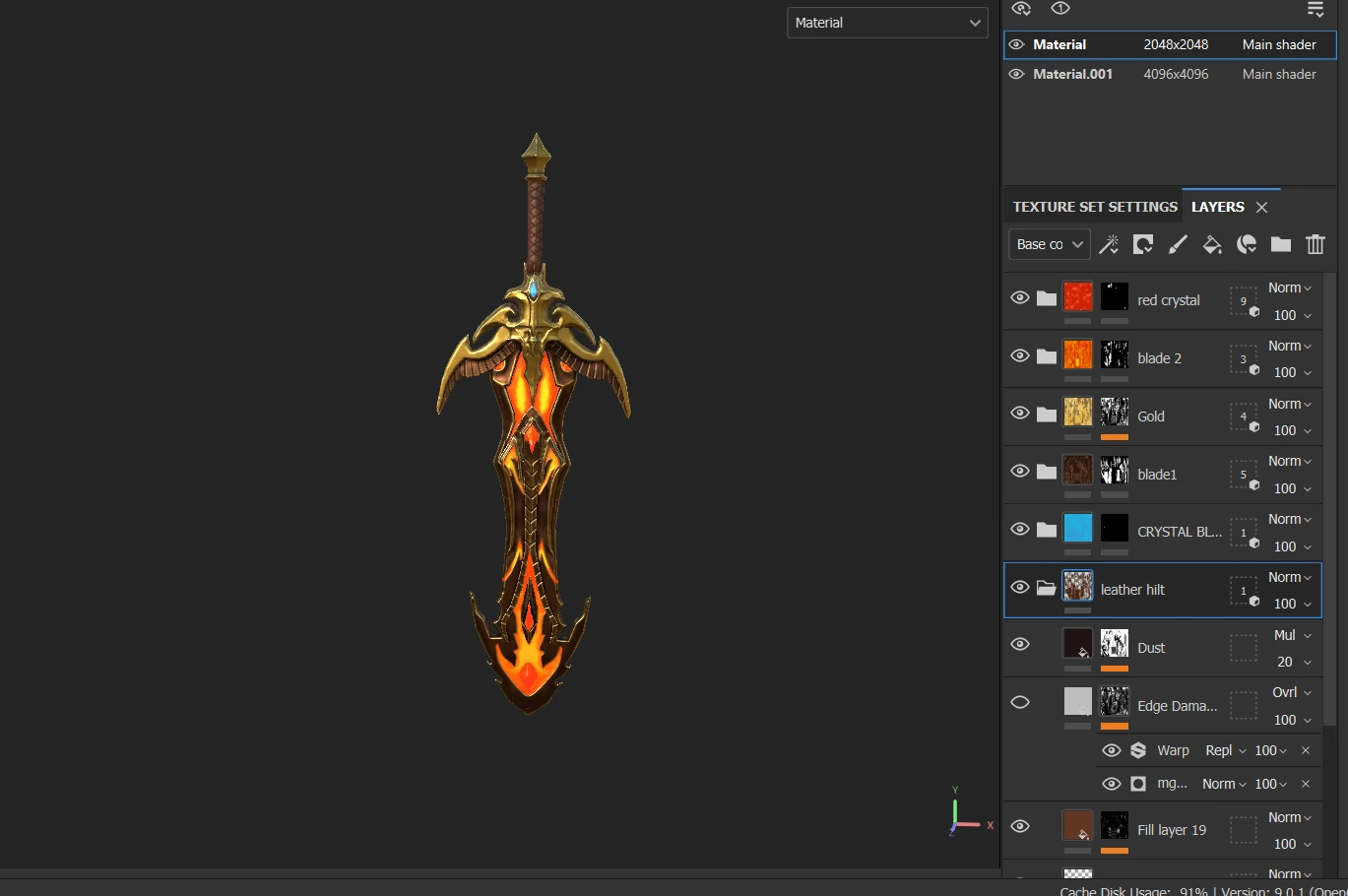This screenshot has width=1348, height=896.
Task: Click the Add effect magic wand icon
Action: click(1109, 244)
